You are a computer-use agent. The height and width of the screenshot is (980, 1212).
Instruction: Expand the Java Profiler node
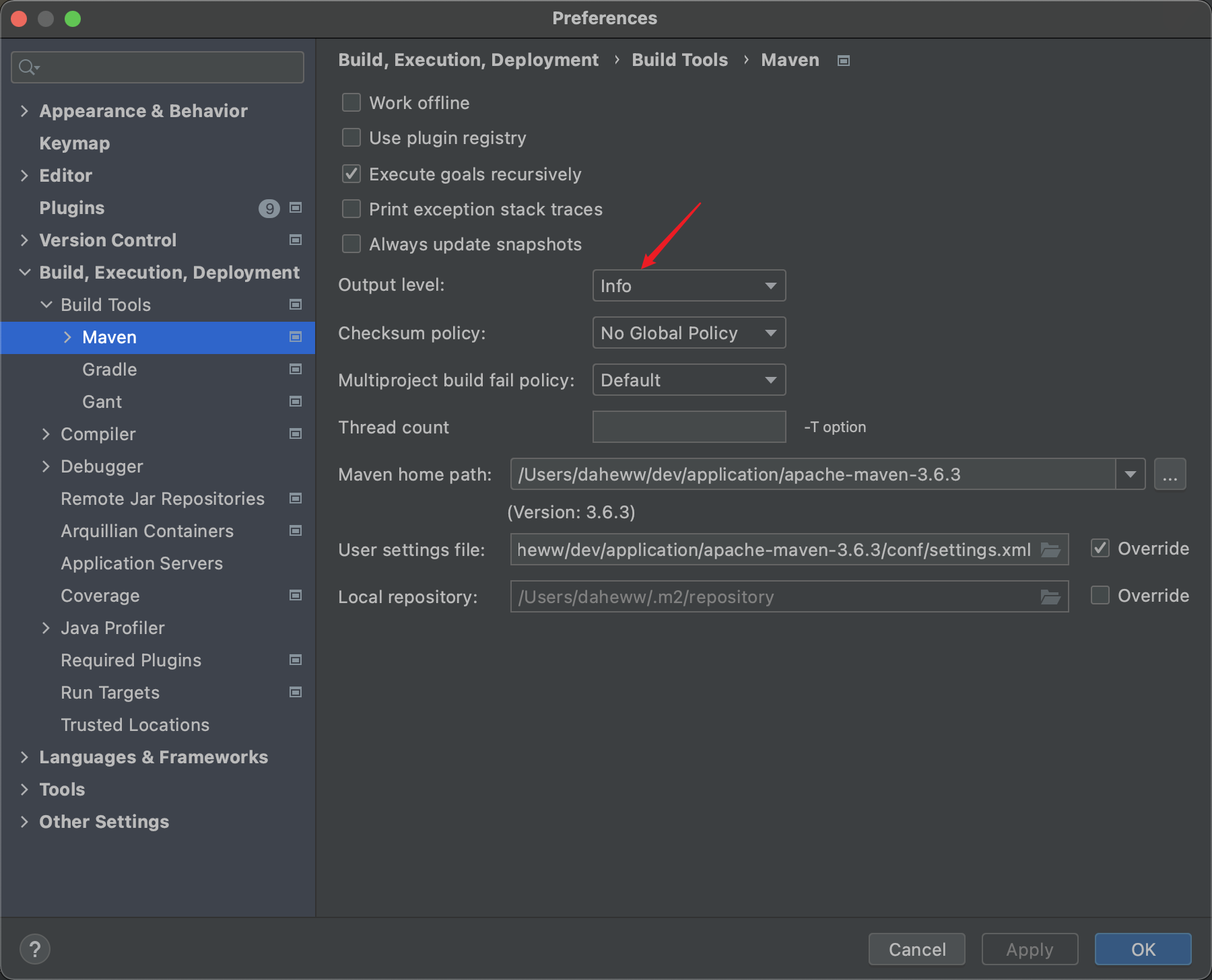[46, 628]
